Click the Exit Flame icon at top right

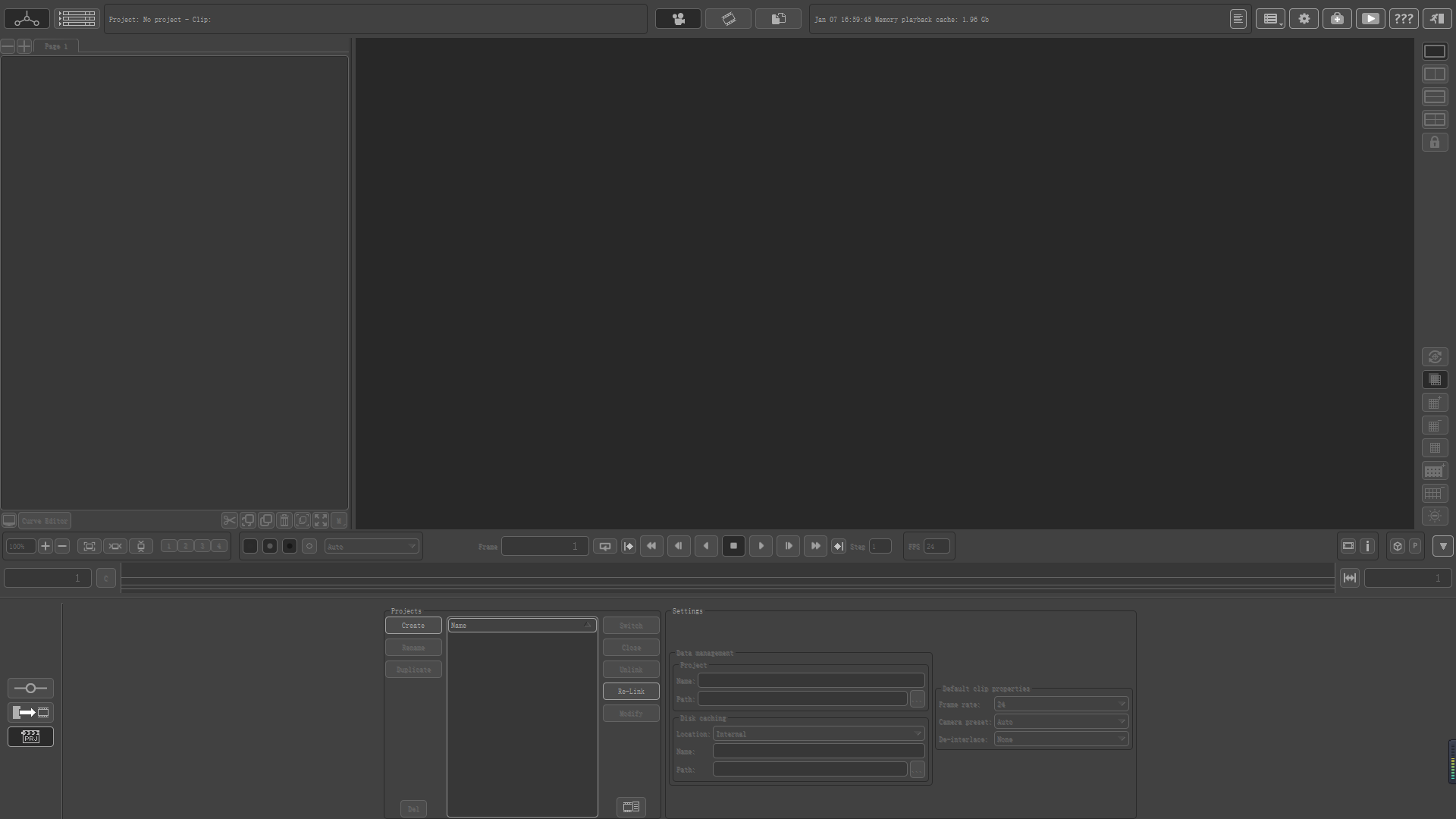(1437, 19)
